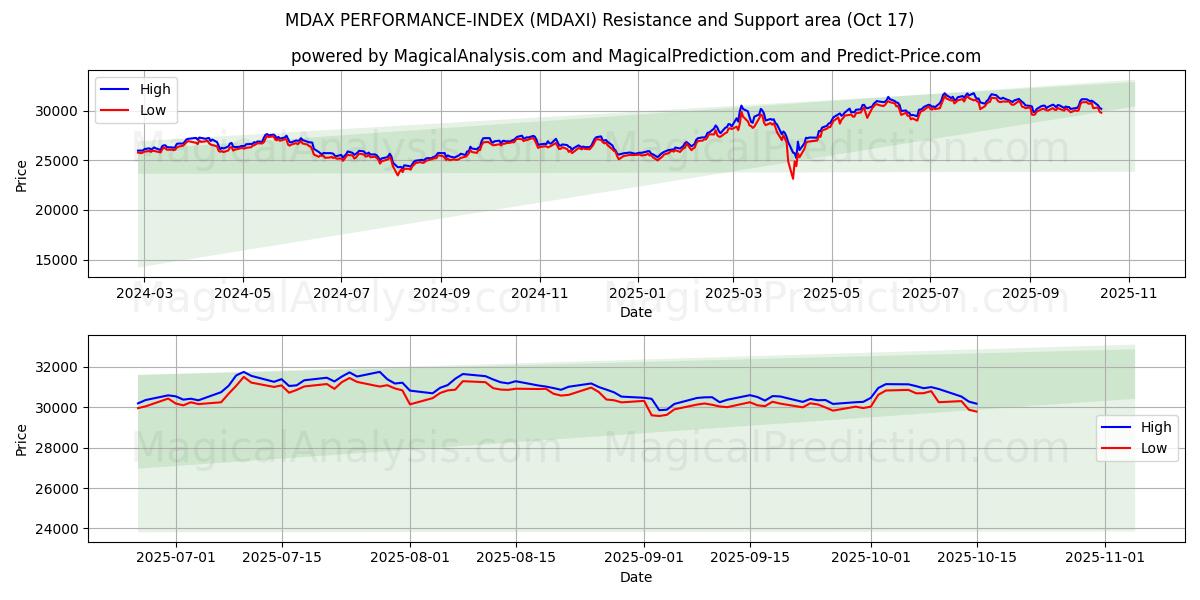Click the 'powered by MagicalAnalysis.com' subtitle text
1200x600 pixels.
tap(635, 56)
